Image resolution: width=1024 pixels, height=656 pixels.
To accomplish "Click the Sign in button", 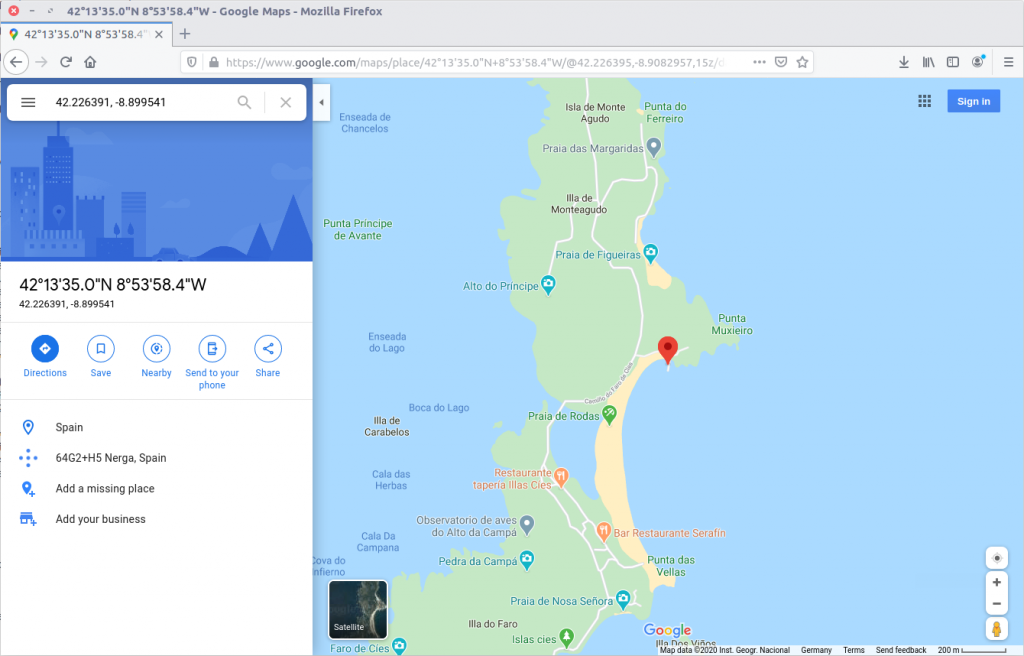I will point(974,101).
